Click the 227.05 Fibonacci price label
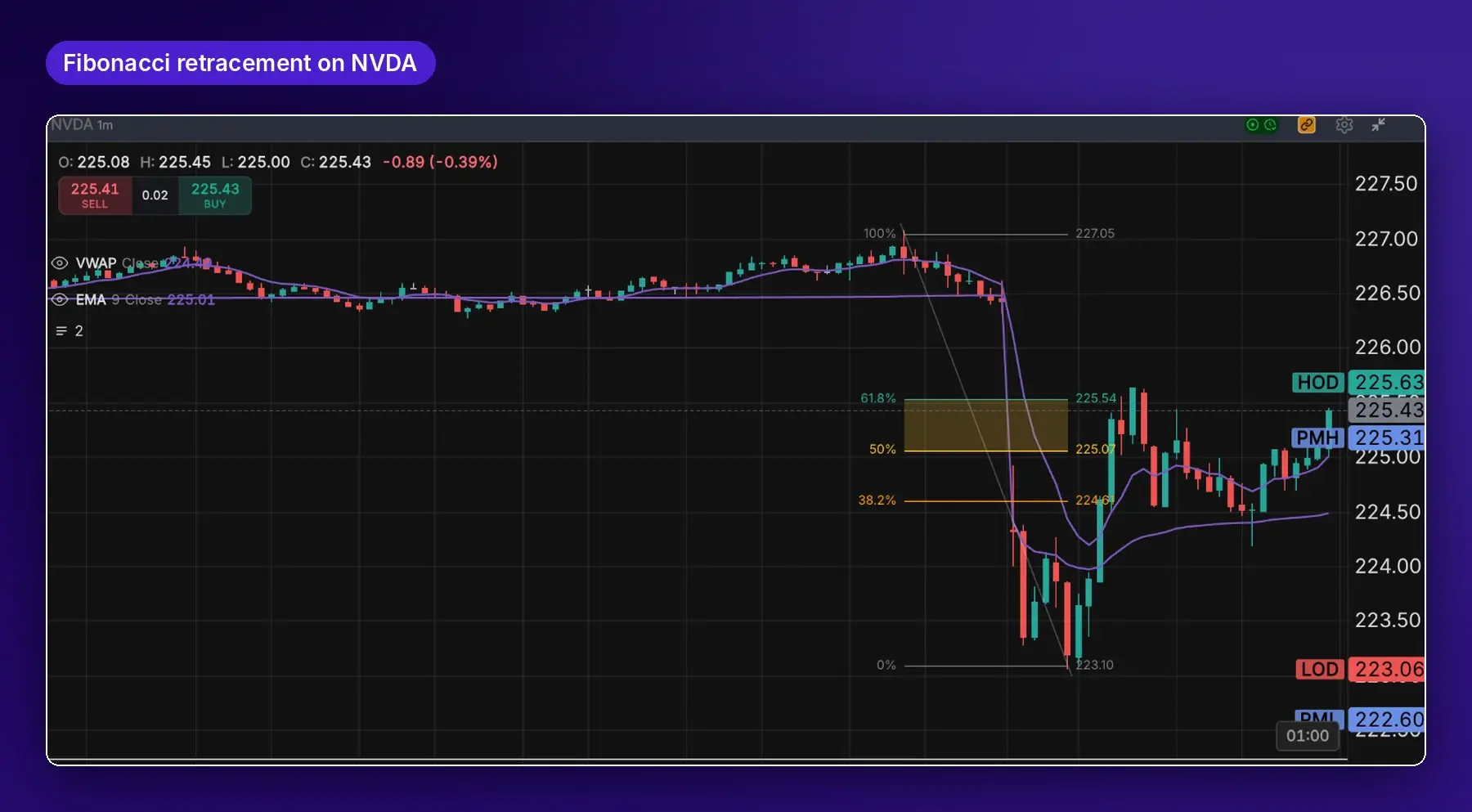The height and width of the screenshot is (812, 1472). 1095,233
